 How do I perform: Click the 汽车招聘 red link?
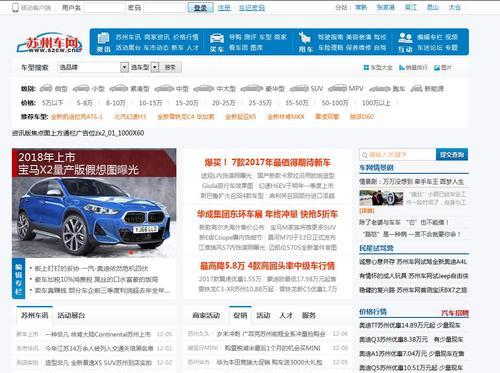[x=455, y=313]
